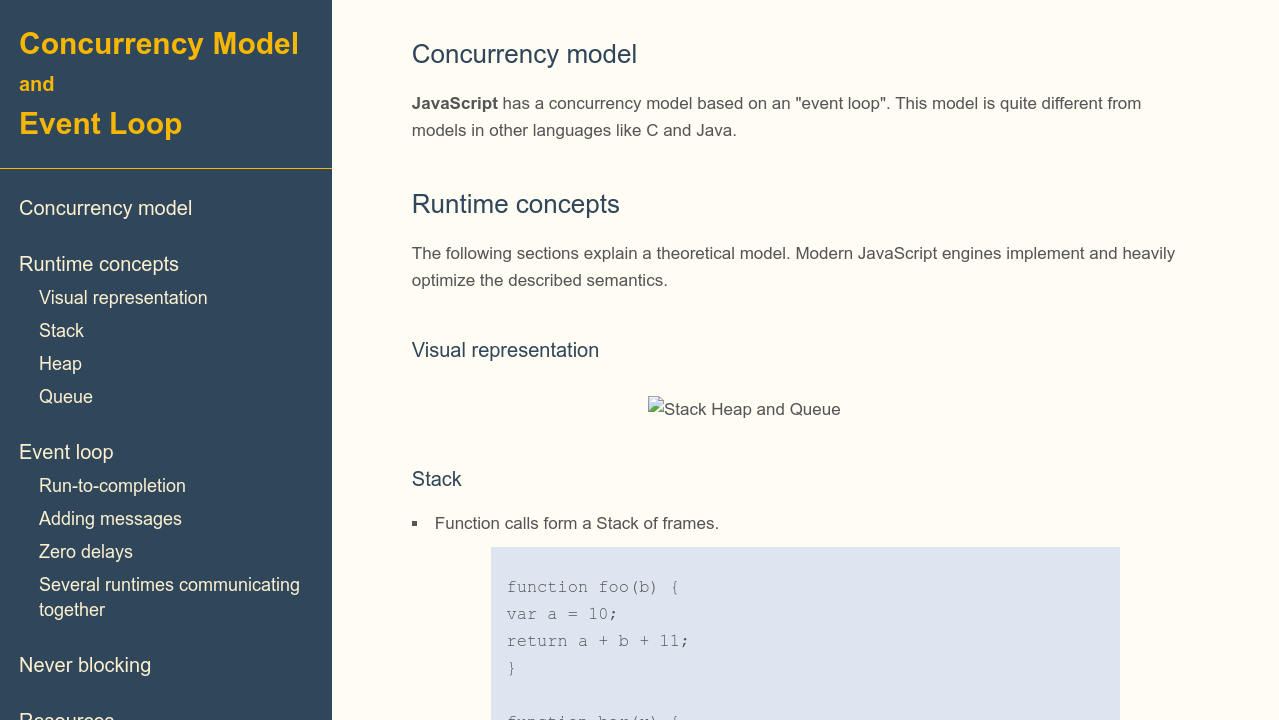Image resolution: width=1279 pixels, height=720 pixels.
Task: Click the bold JavaScript word in the intro
Action: (454, 103)
